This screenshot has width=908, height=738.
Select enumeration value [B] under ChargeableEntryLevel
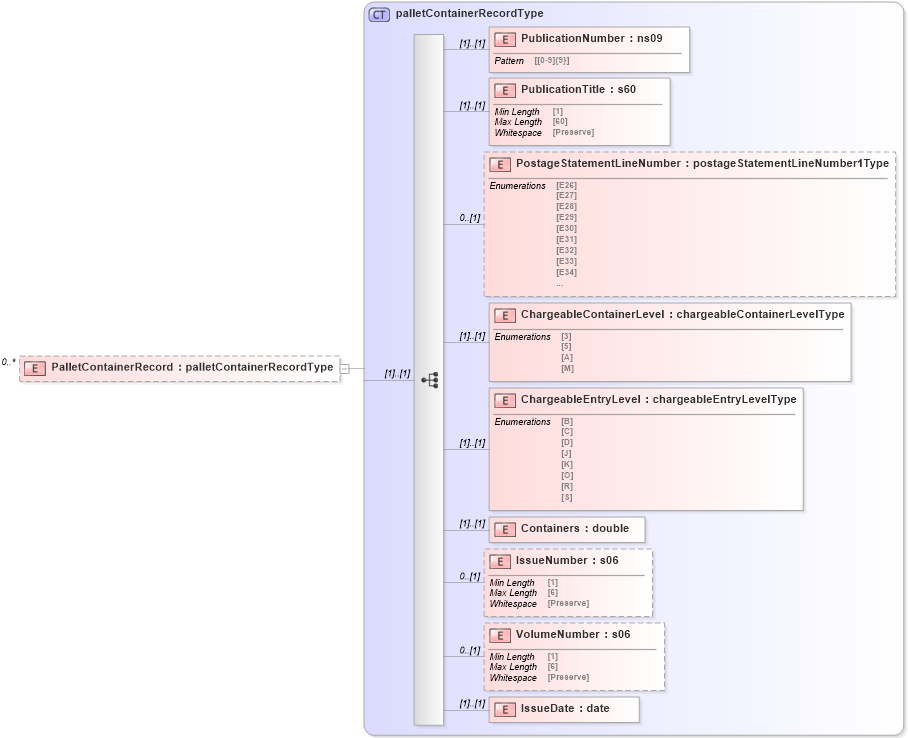click(566, 422)
